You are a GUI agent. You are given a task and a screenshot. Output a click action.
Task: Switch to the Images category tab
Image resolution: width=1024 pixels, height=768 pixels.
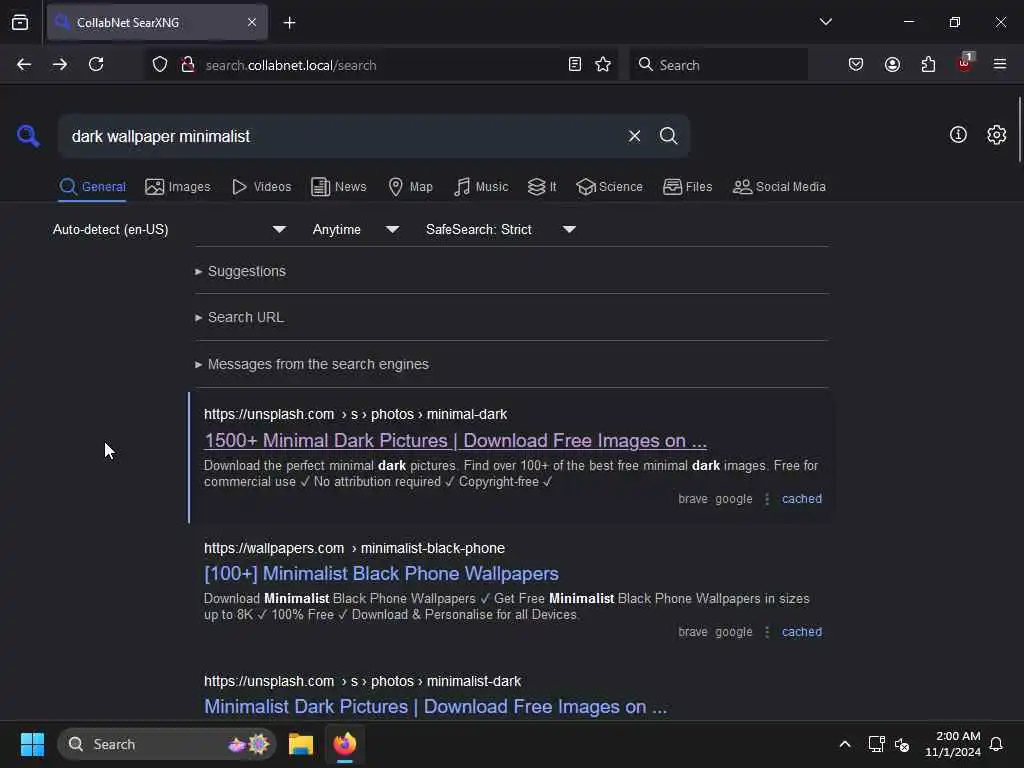pyautogui.click(x=178, y=187)
